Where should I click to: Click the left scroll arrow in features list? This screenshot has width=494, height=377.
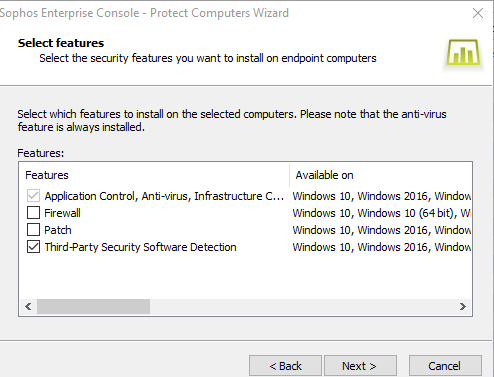(28, 306)
